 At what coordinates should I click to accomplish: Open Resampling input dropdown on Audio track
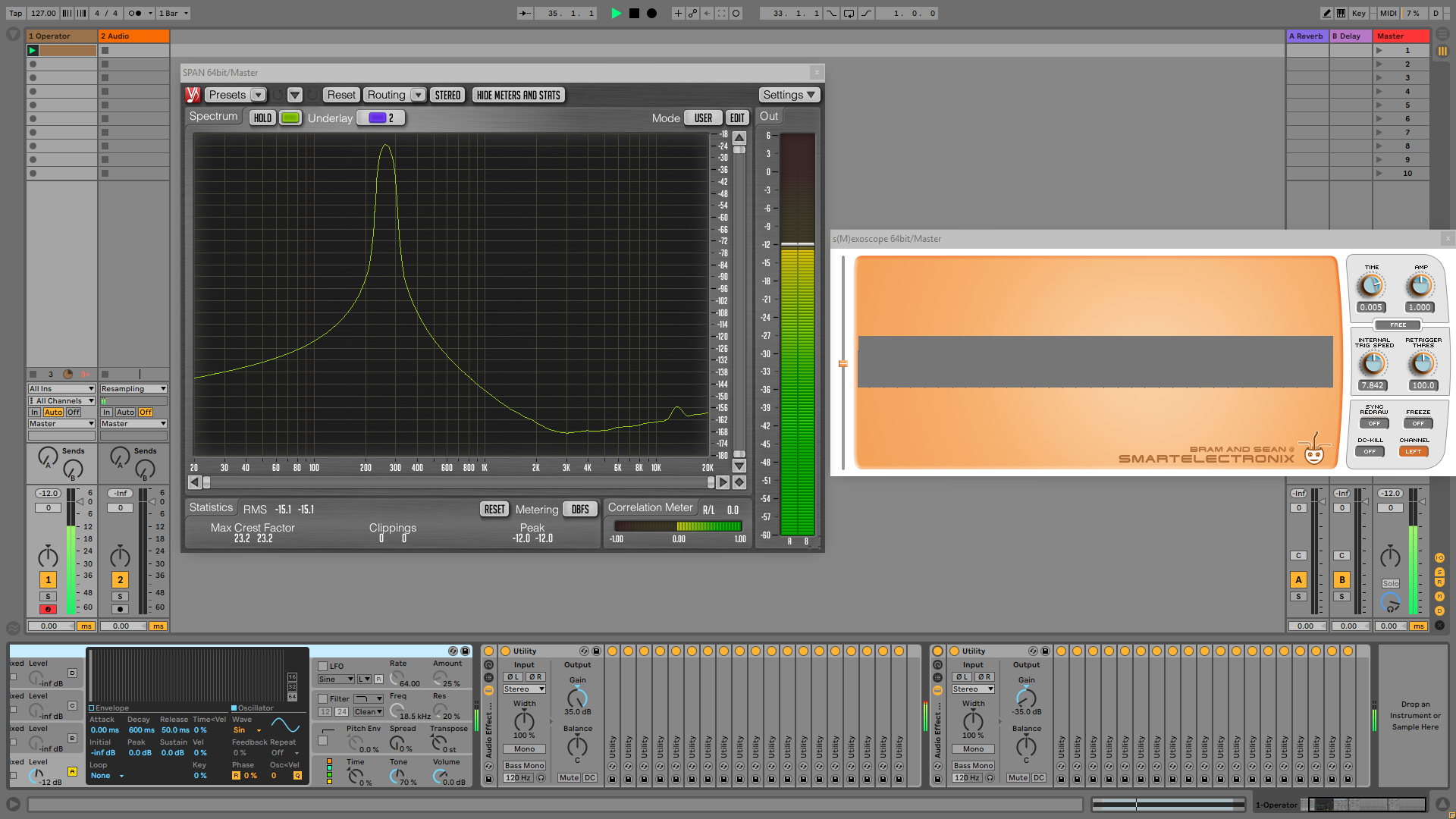coord(133,388)
